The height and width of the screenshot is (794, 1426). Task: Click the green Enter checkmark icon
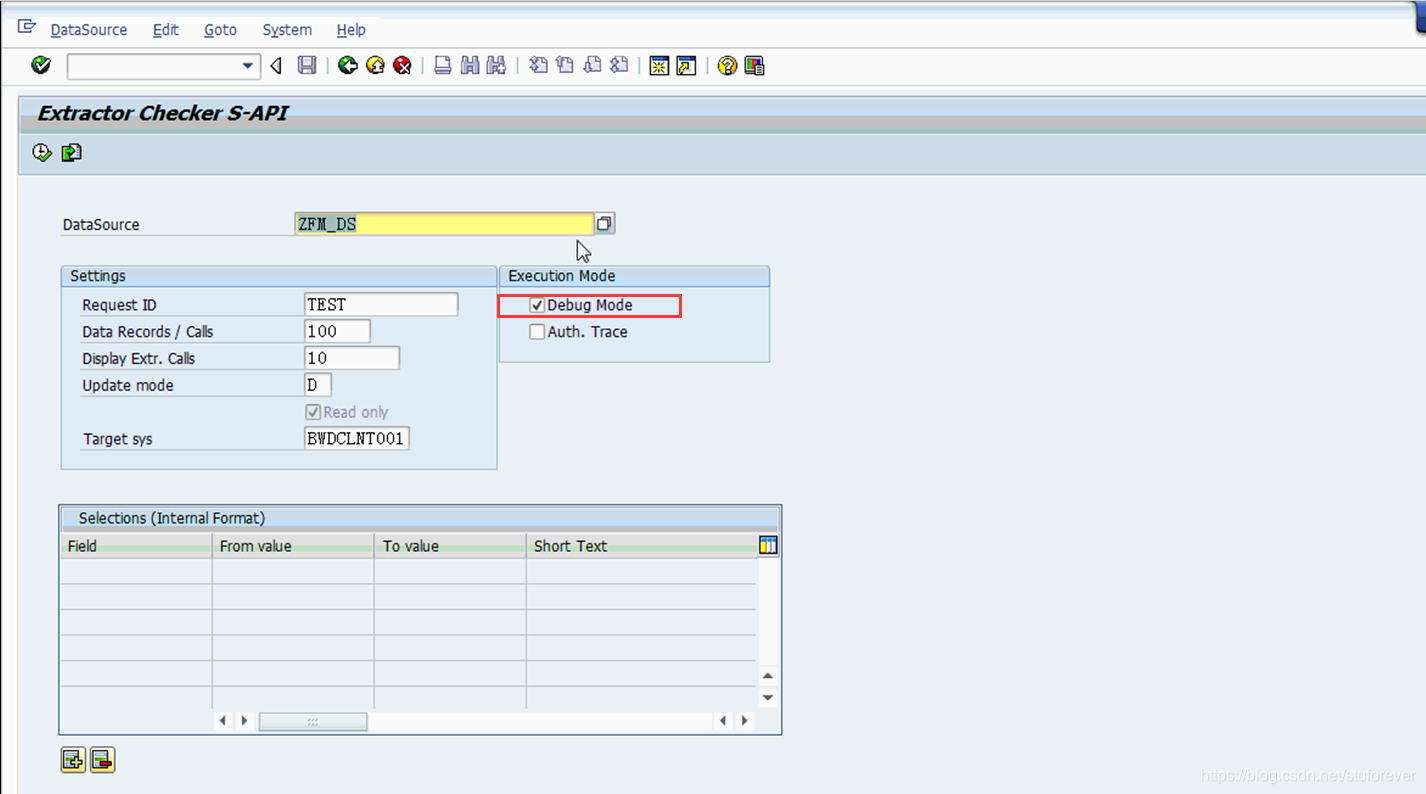click(x=41, y=65)
